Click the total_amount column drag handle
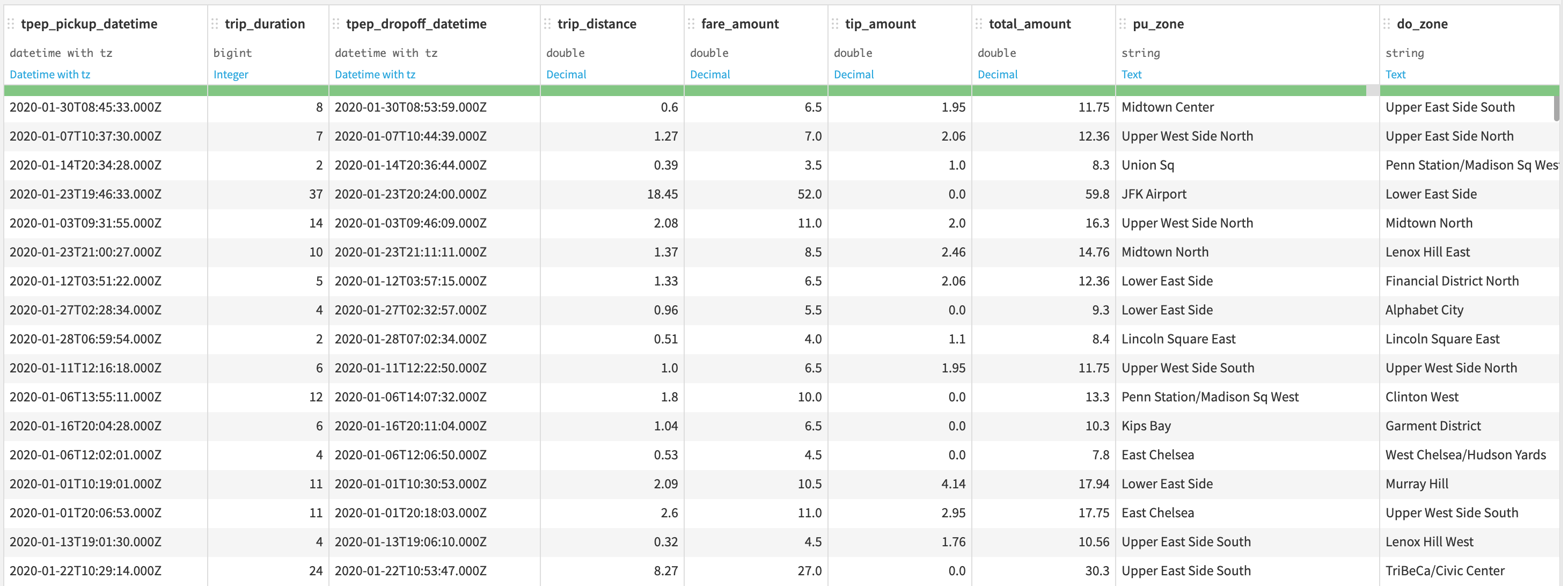The width and height of the screenshot is (1568, 586). (x=979, y=24)
